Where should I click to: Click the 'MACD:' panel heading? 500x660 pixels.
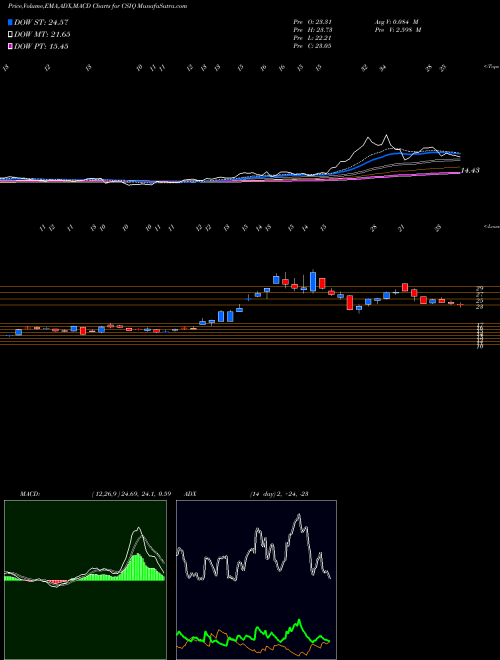point(30,494)
